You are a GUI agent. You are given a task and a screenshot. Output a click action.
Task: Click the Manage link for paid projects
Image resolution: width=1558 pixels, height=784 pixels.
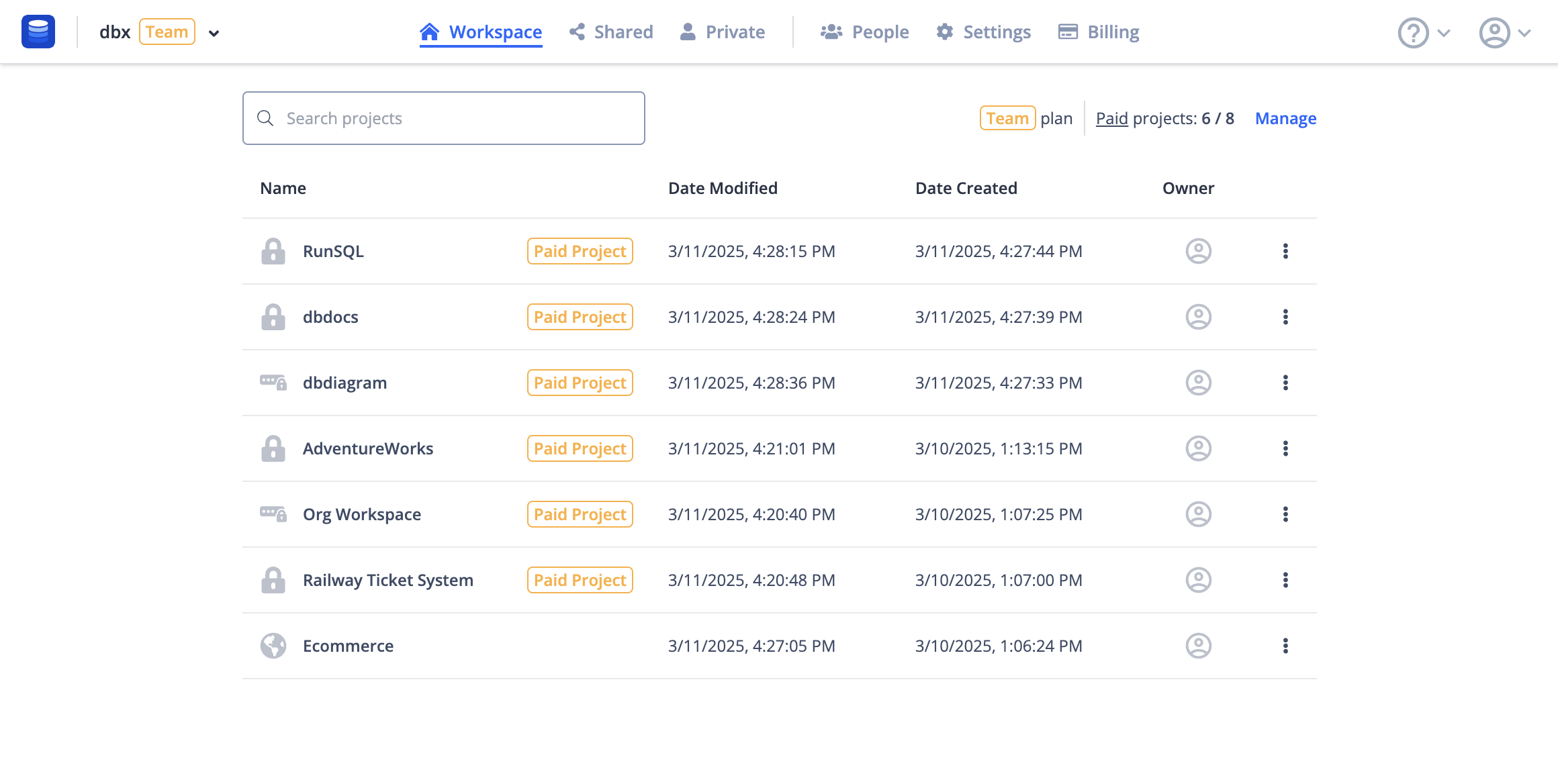point(1285,118)
